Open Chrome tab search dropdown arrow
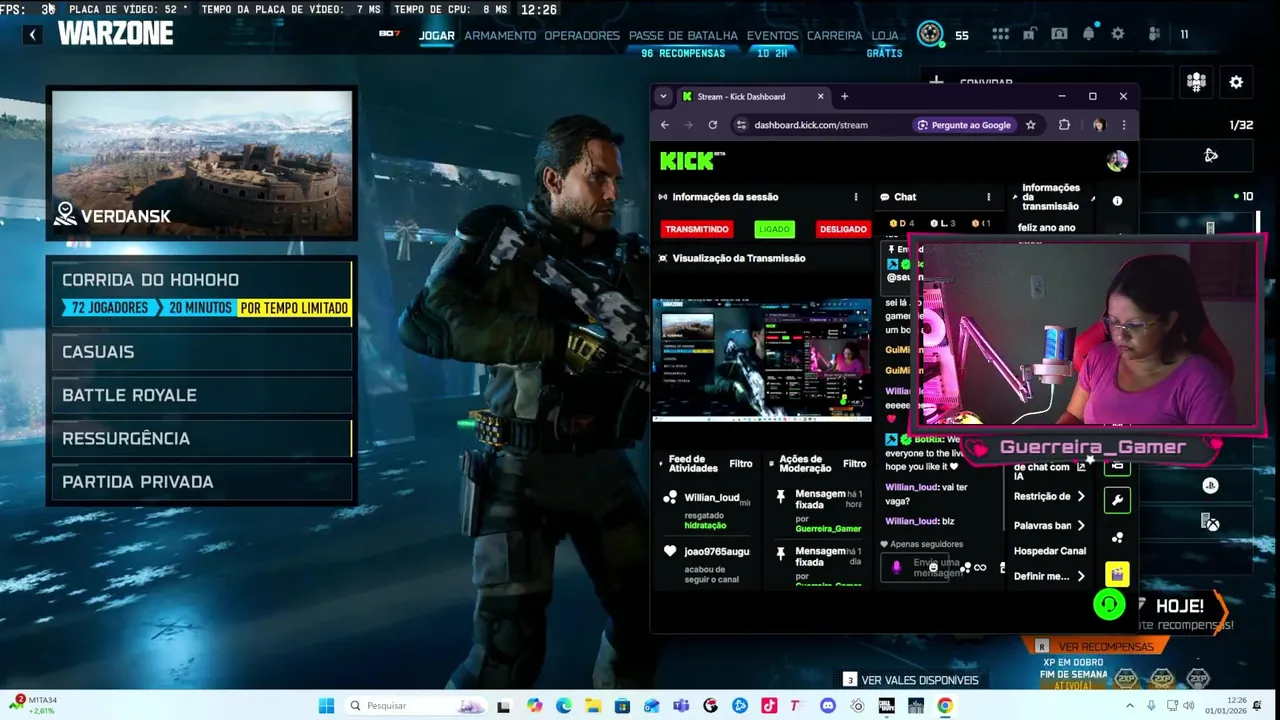This screenshot has width=1280, height=720. (x=663, y=96)
